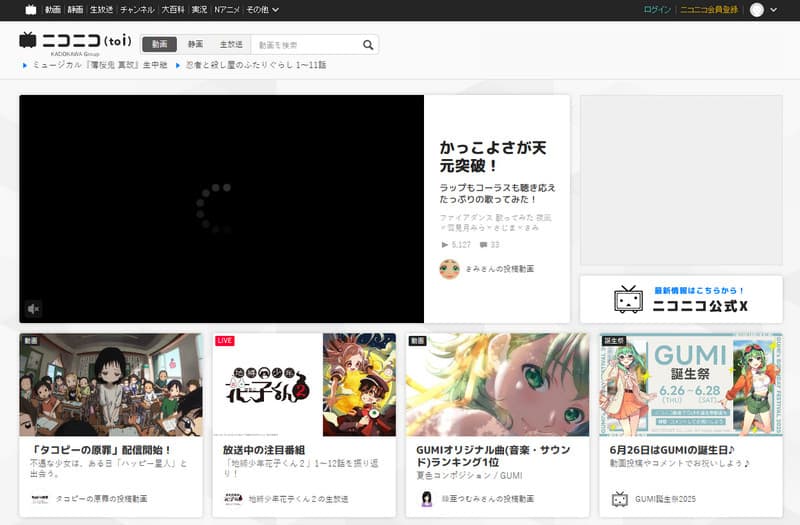This screenshot has height=525, width=800.
Task: Open 6月26日はGUMIの誕生日♪ title
Action: point(672,450)
